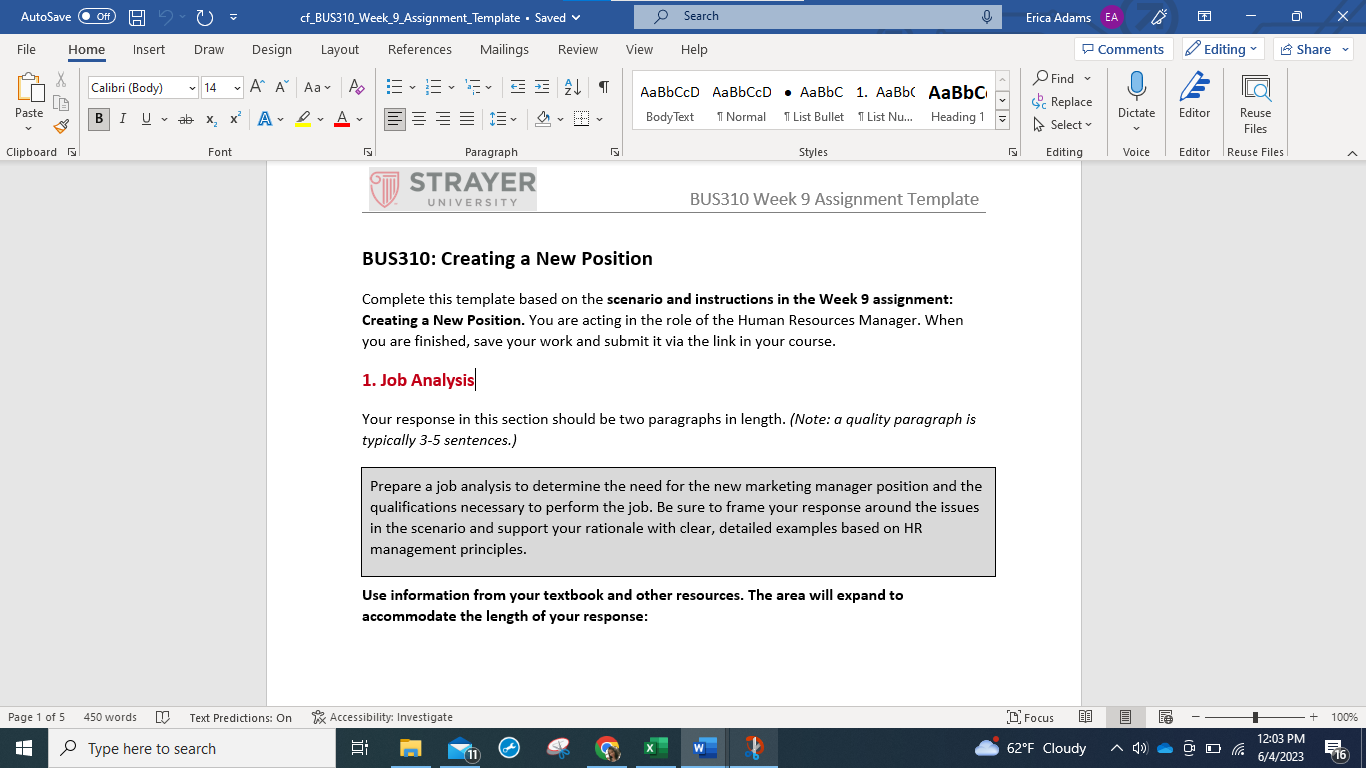
Task: Switch to the Mailings tab
Action: (504, 49)
